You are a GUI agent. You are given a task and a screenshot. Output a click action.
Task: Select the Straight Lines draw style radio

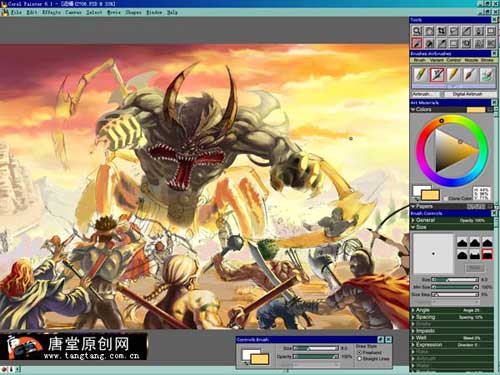point(359,359)
